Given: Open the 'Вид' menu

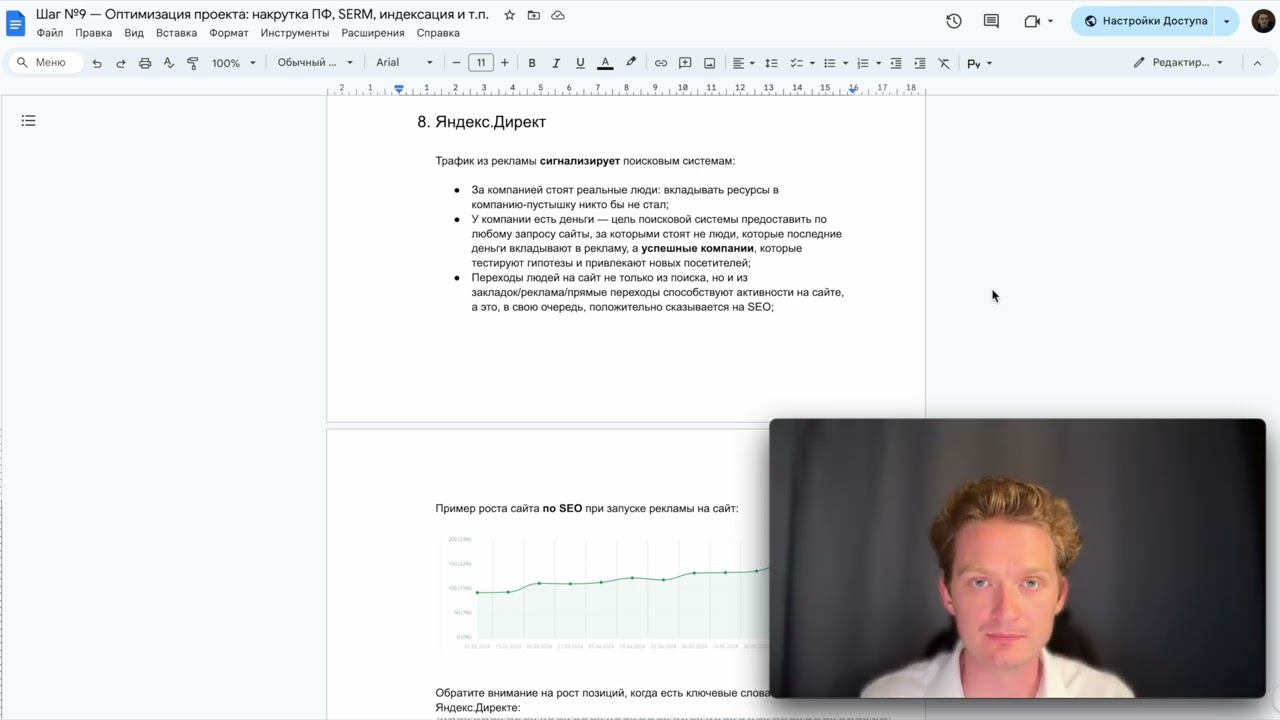Looking at the screenshot, I should point(134,33).
